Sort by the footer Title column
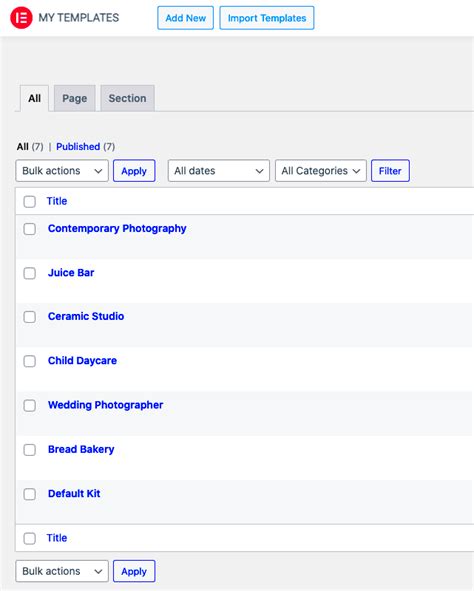This screenshot has width=474, height=591. pyautogui.click(x=57, y=538)
